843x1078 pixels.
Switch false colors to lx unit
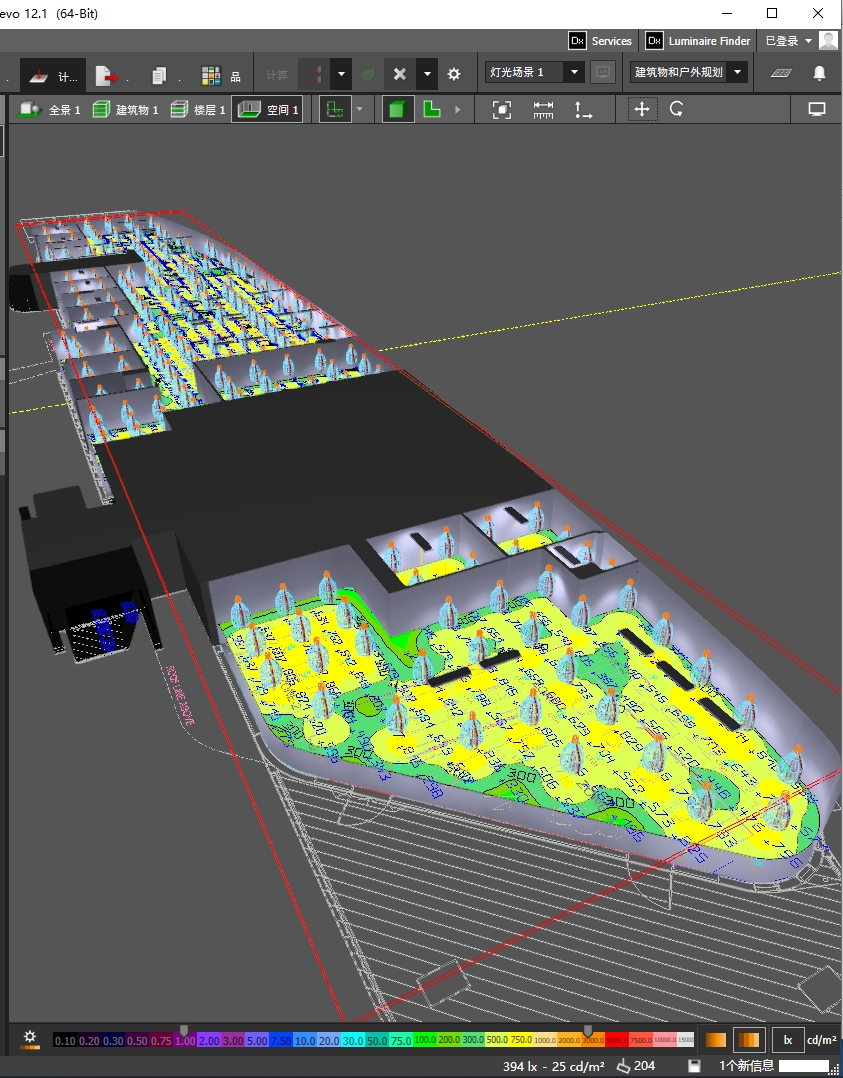point(788,1040)
